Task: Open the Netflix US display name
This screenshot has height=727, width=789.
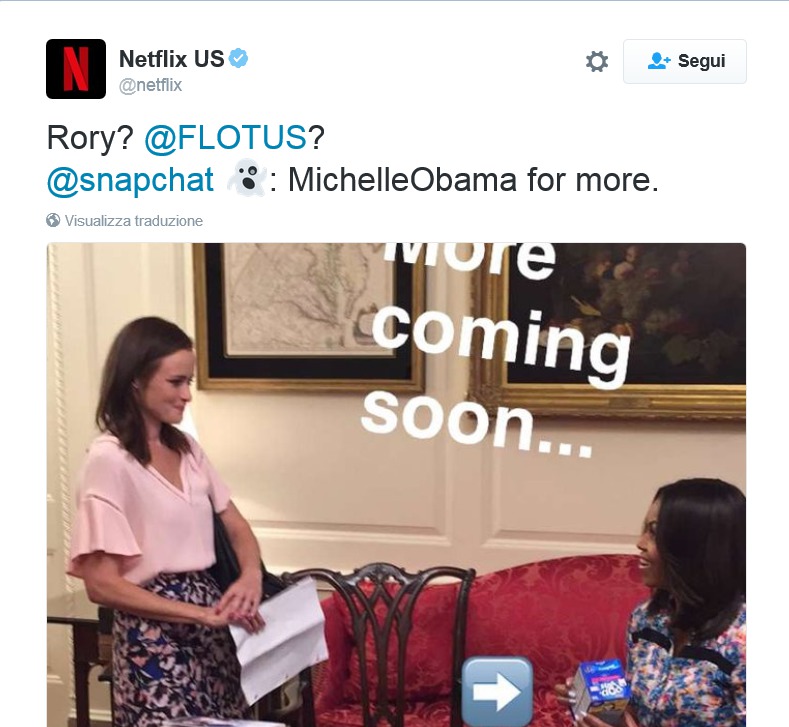Action: 172,59
